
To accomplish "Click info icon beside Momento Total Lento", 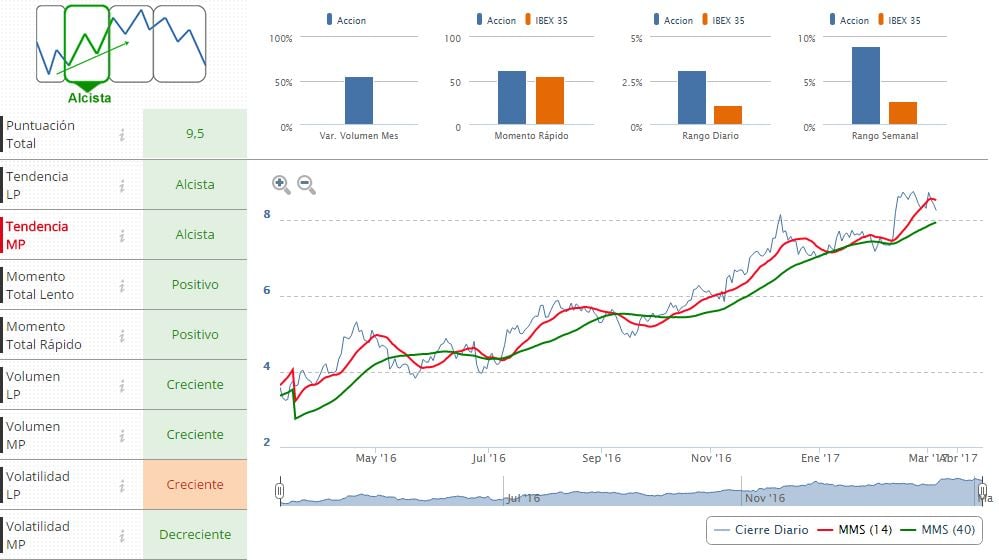I will (122, 285).
